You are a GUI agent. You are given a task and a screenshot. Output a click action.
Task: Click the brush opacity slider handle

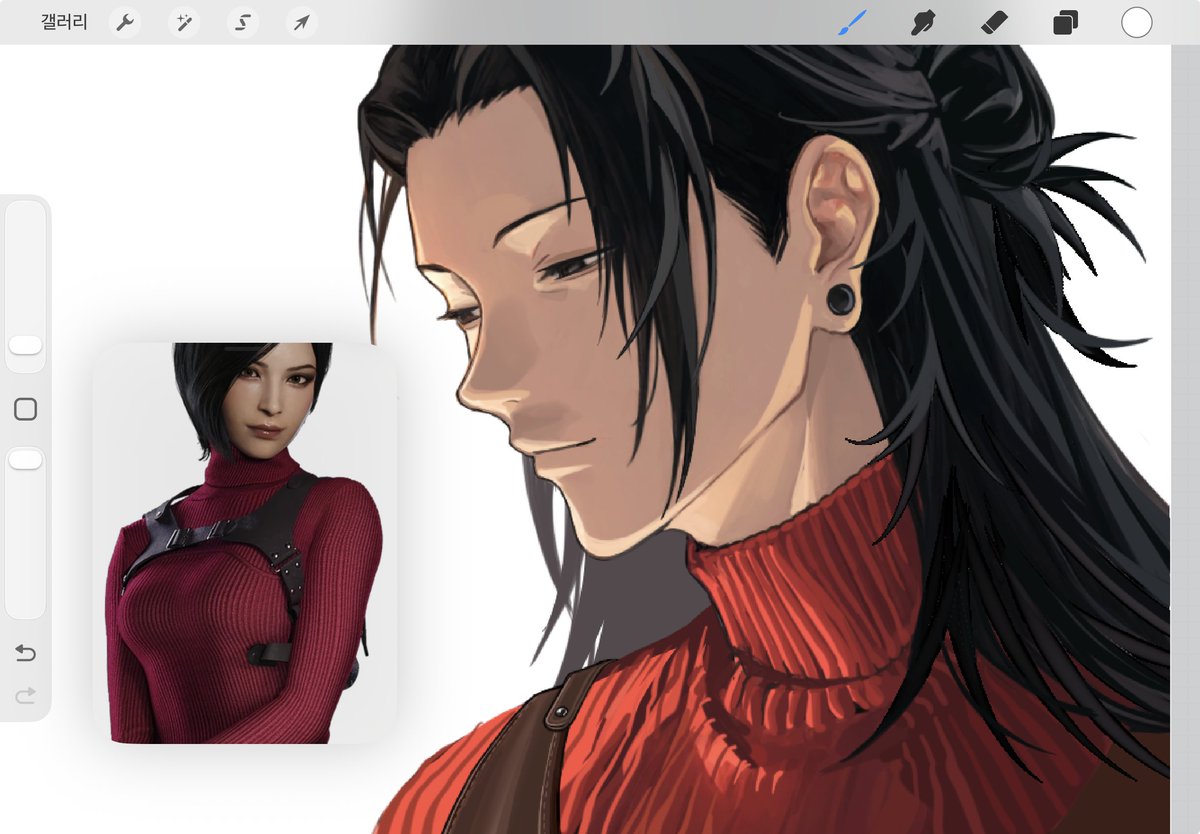pos(25,459)
